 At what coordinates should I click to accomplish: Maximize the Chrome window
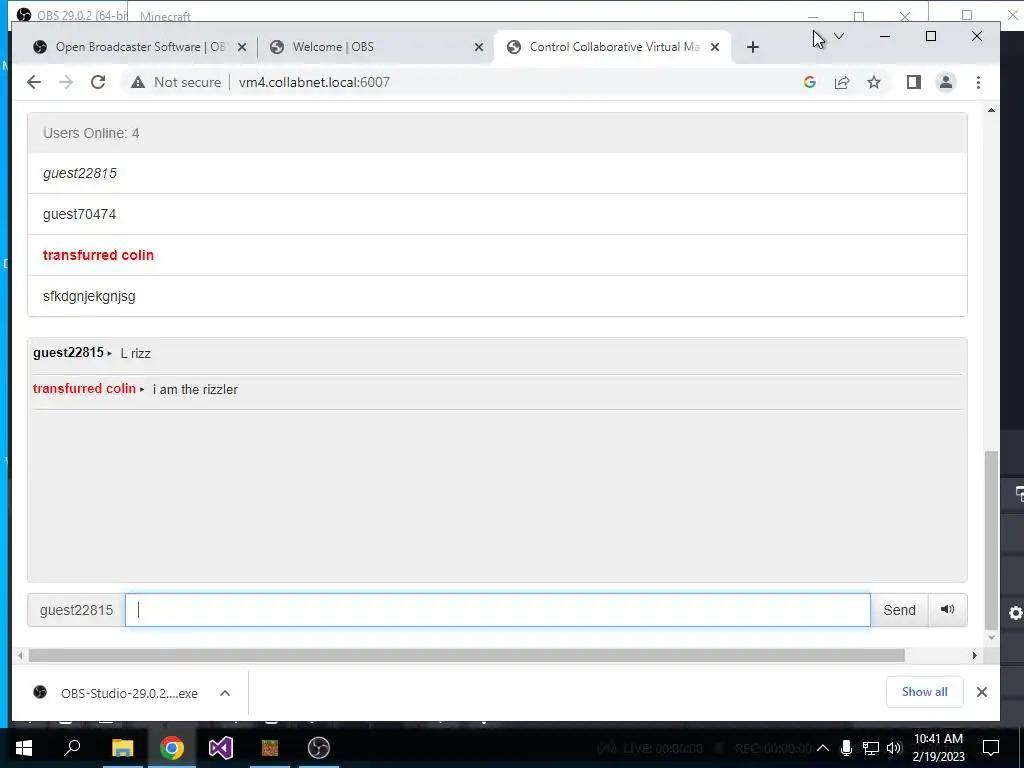coord(931,37)
